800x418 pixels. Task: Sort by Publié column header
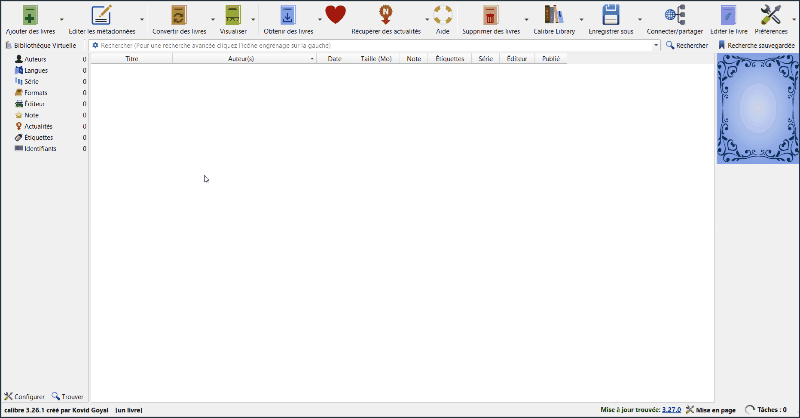(551, 59)
